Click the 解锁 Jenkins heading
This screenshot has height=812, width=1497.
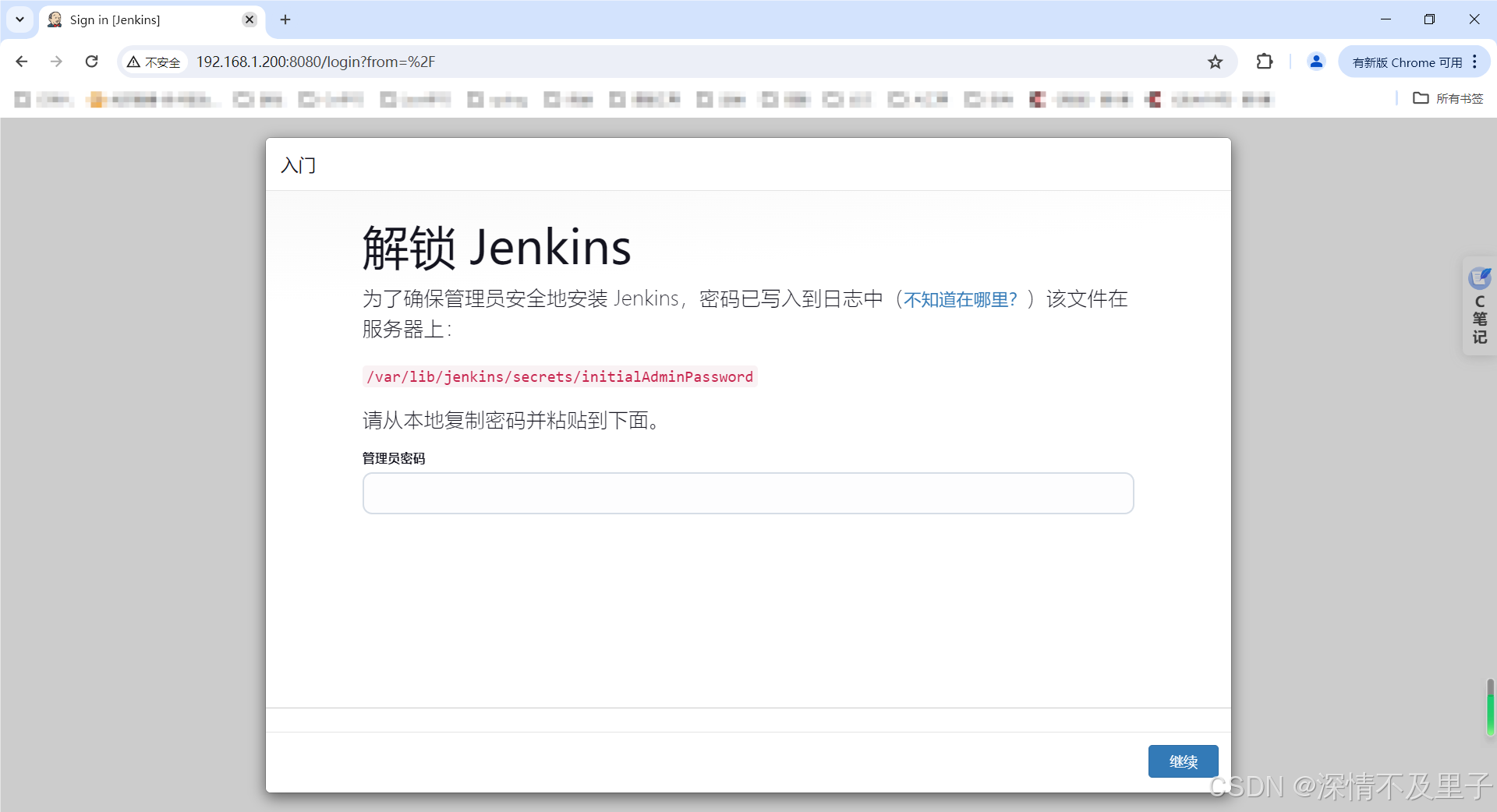tap(497, 248)
